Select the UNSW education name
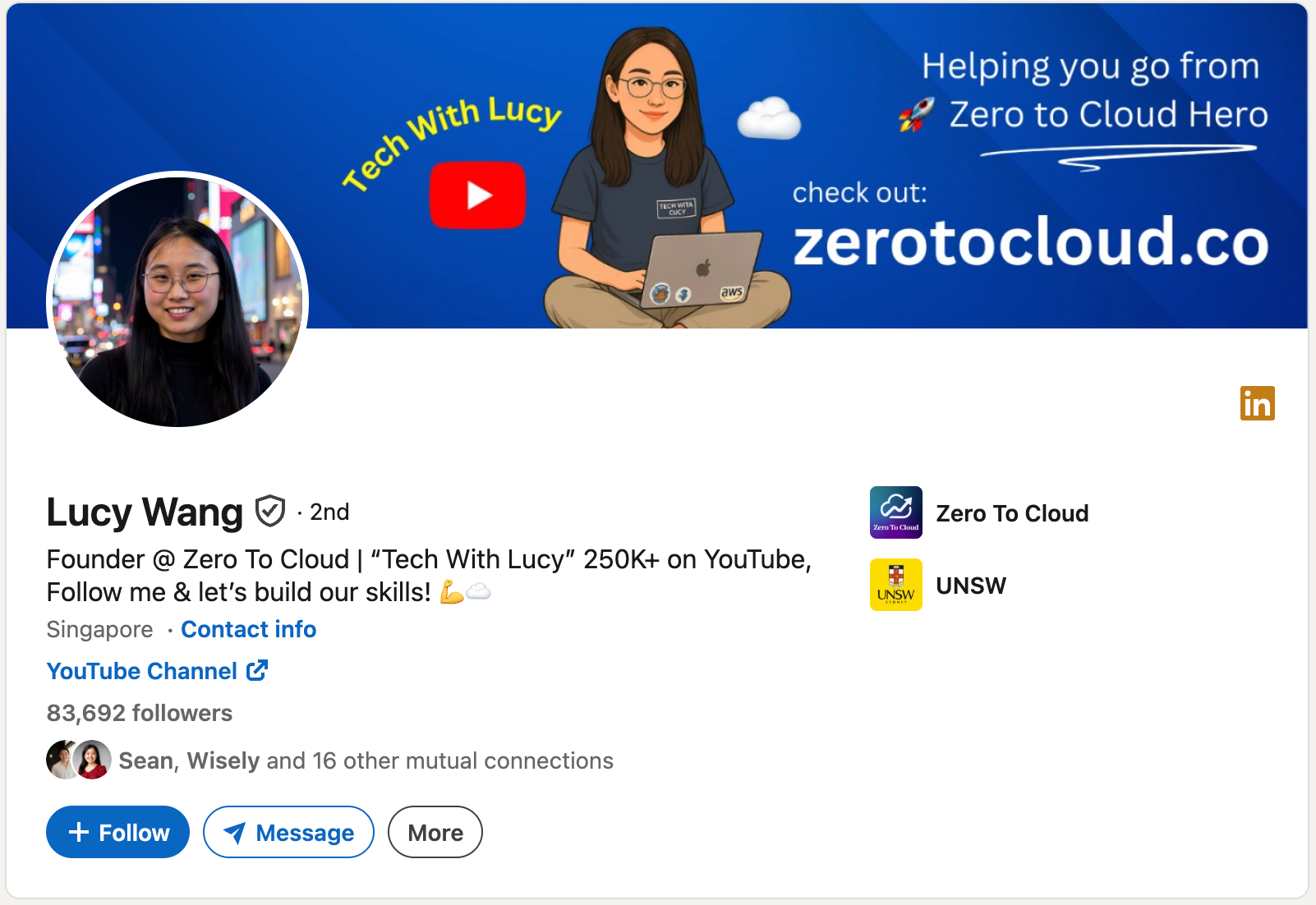The width and height of the screenshot is (1316, 905). [971, 586]
